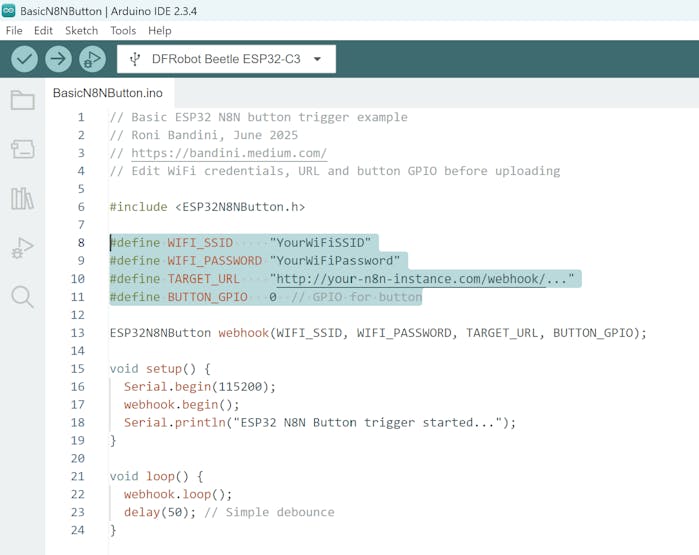Click WIFI_SSID in the define line
699x555 pixels.
tap(200, 243)
